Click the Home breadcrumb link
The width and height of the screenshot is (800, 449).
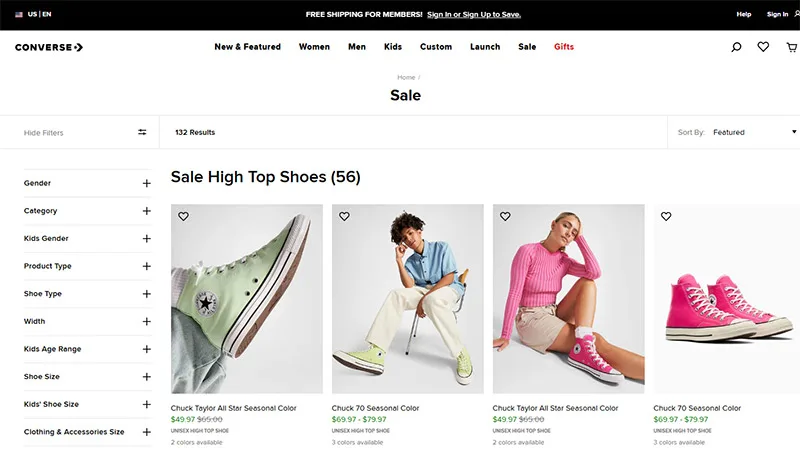(406, 78)
